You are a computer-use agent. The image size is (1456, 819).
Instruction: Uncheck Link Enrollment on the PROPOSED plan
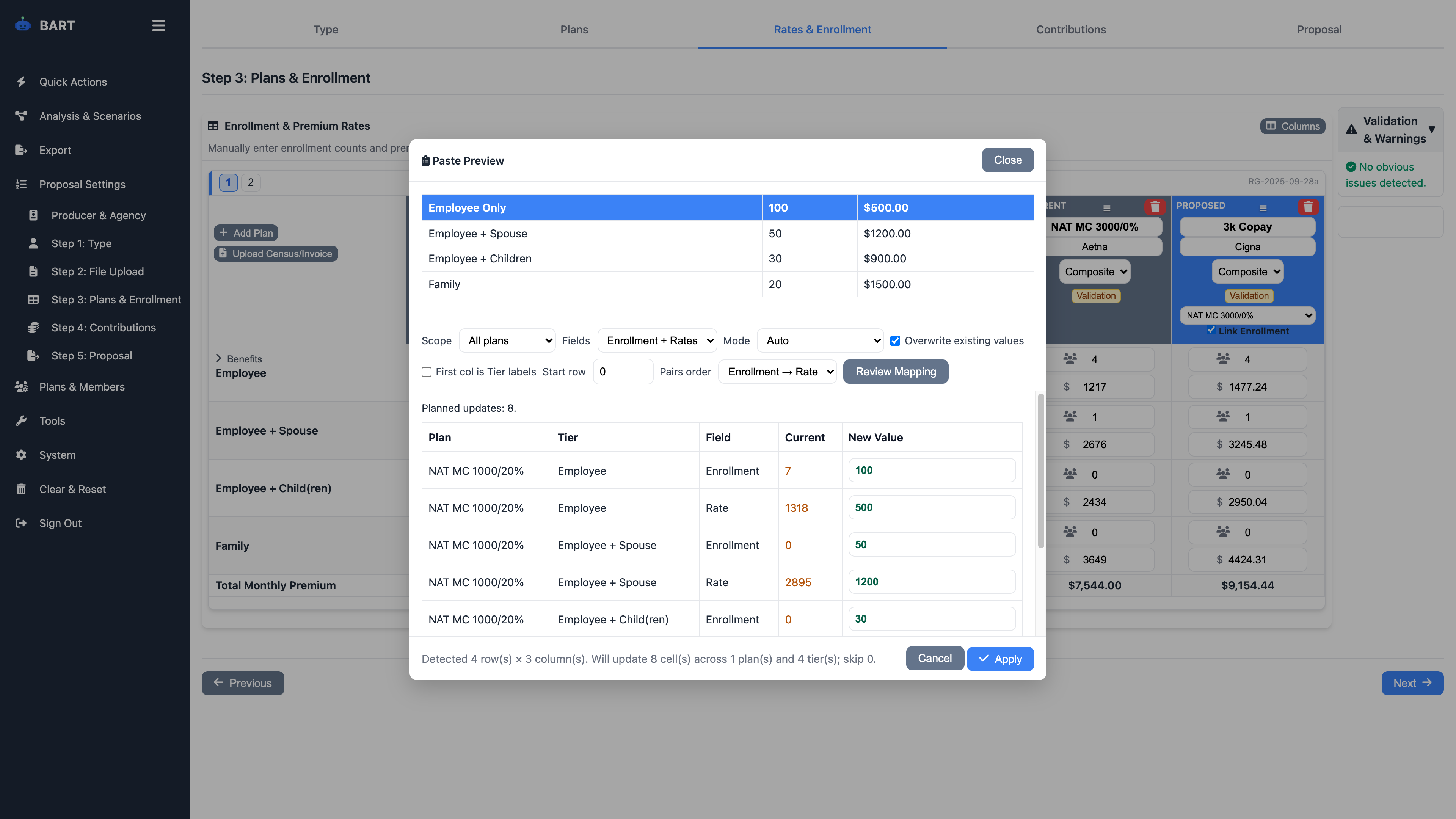1211,330
